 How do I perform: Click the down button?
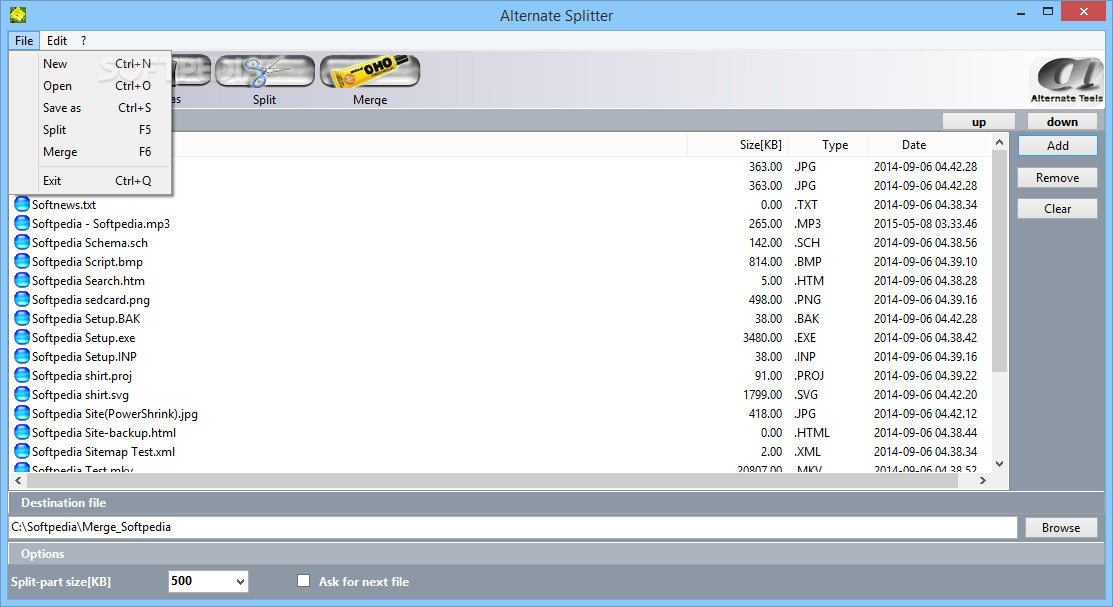pos(1062,121)
